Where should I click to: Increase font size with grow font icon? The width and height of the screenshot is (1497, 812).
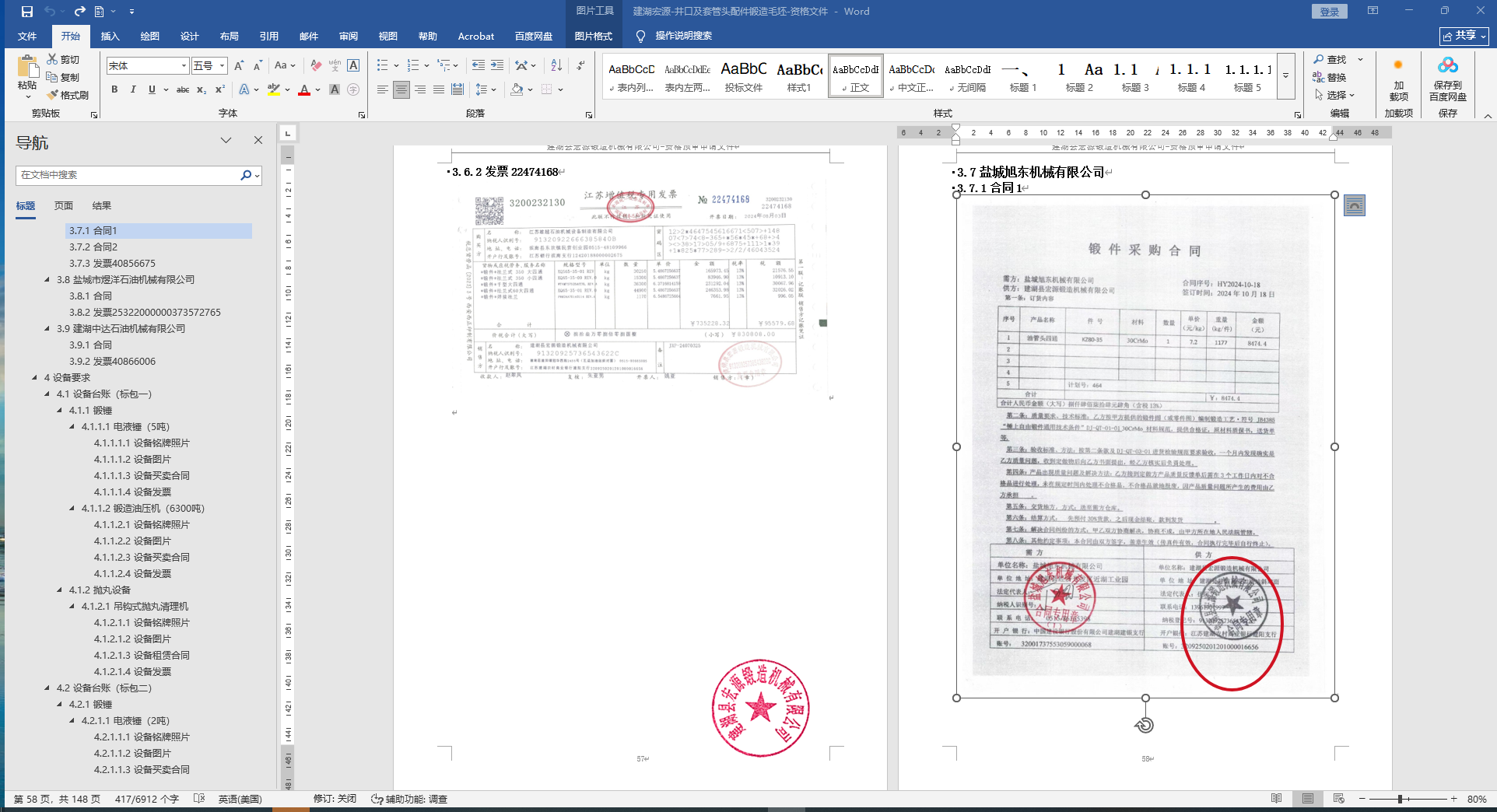point(239,65)
